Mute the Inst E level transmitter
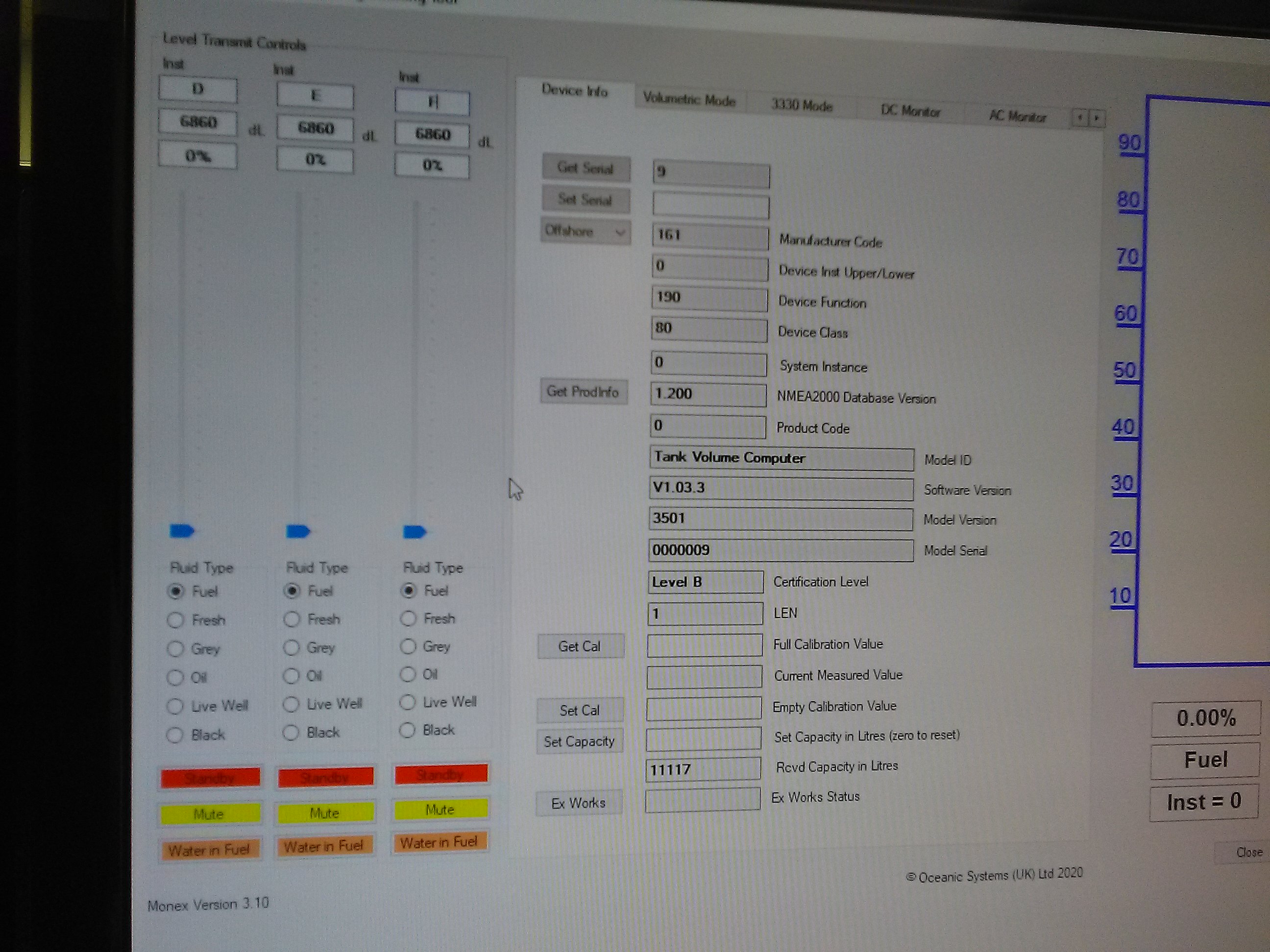Viewport: 1270px width, 952px height. [325, 812]
